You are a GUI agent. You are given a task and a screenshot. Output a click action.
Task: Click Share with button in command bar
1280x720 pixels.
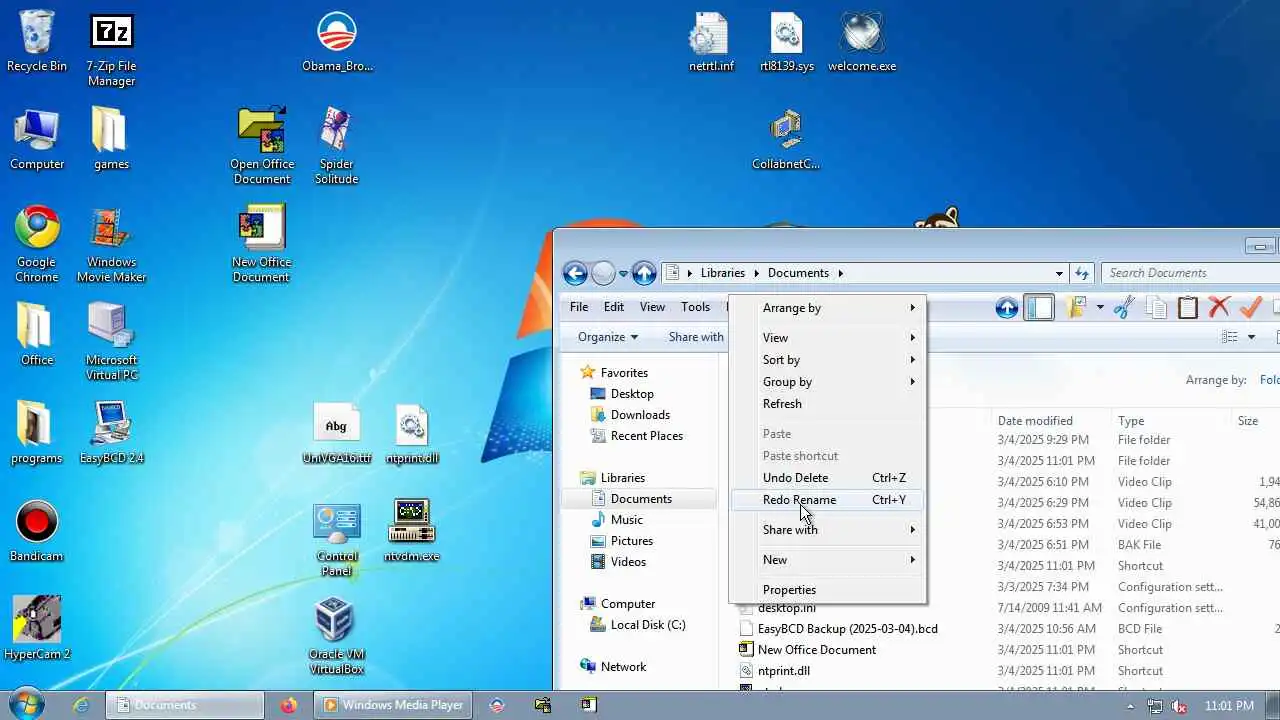(x=696, y=337)
